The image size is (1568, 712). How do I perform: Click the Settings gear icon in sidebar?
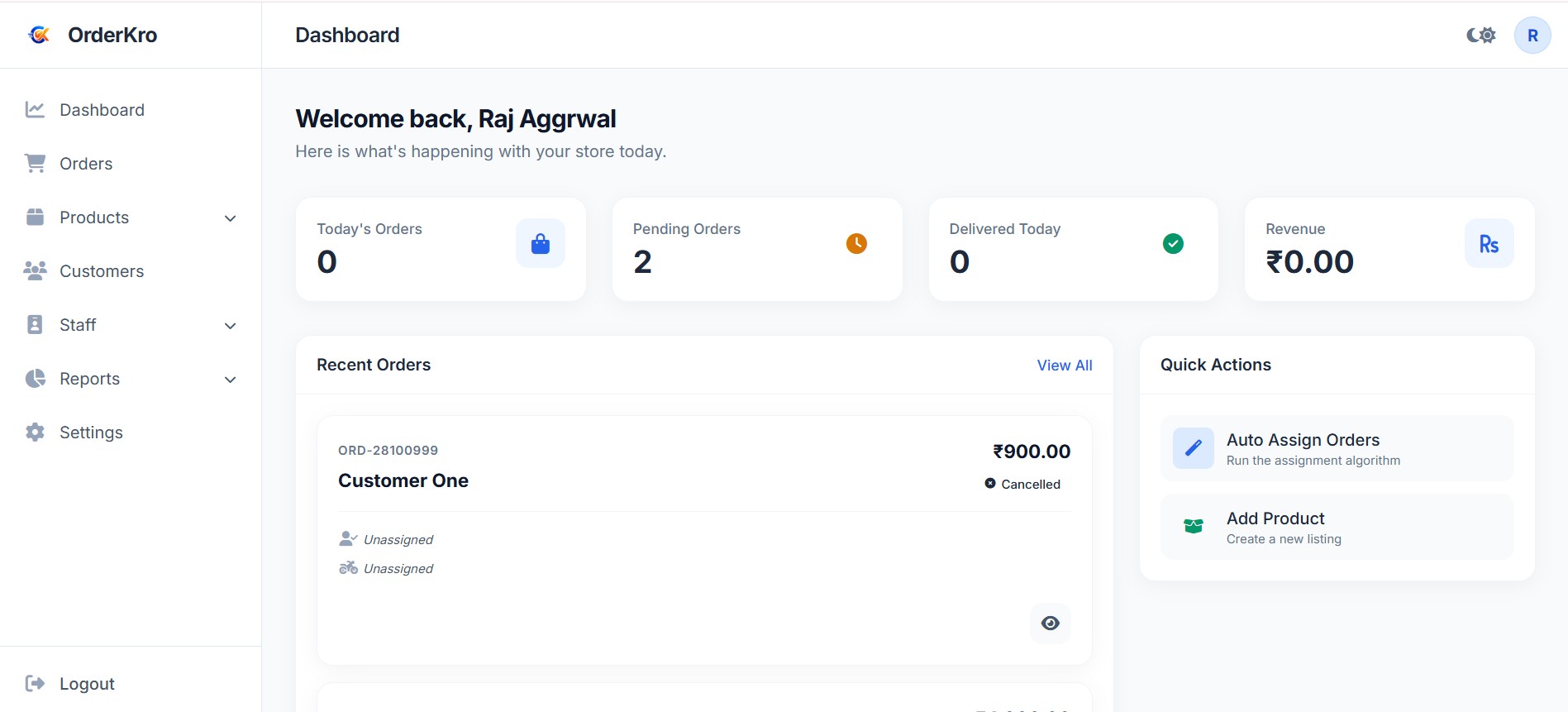tap(35, 432)
